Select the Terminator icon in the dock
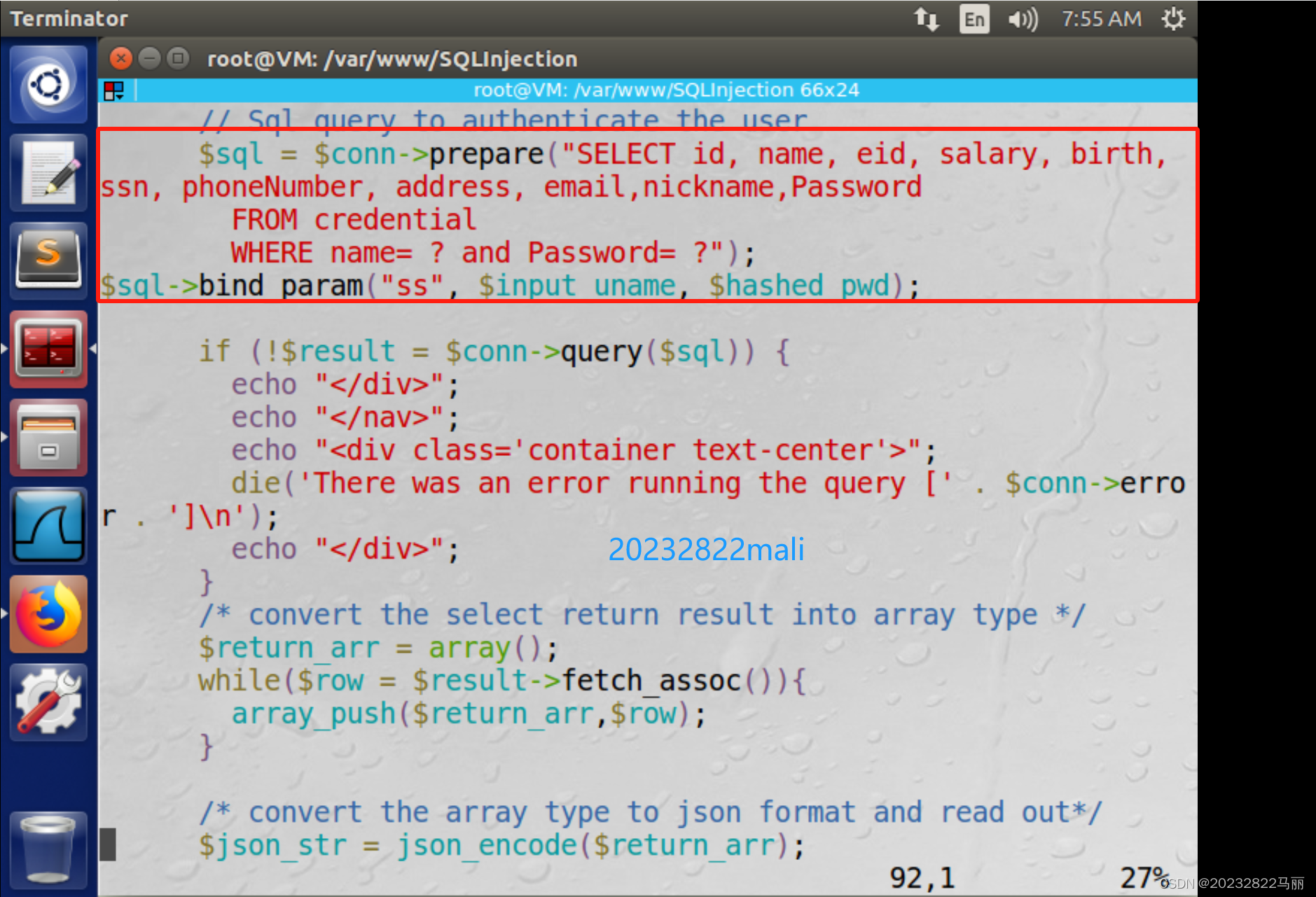Screen dimensions: 1316x897 pyautogui.click(x=48, y=349)
